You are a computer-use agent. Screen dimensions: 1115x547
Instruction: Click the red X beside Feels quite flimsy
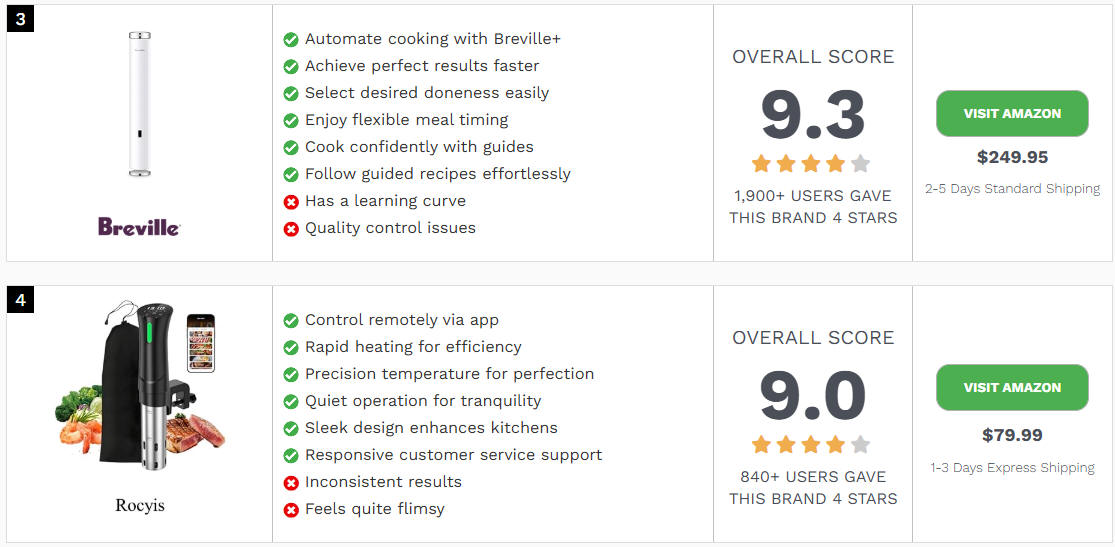coord(291,510)
